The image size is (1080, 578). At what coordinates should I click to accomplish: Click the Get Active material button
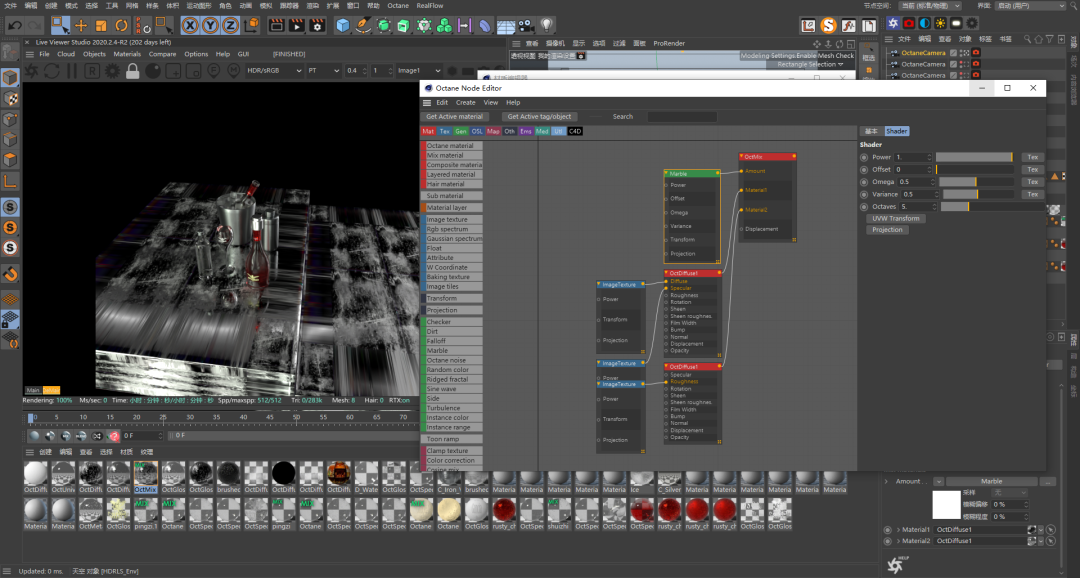[455, 116]
